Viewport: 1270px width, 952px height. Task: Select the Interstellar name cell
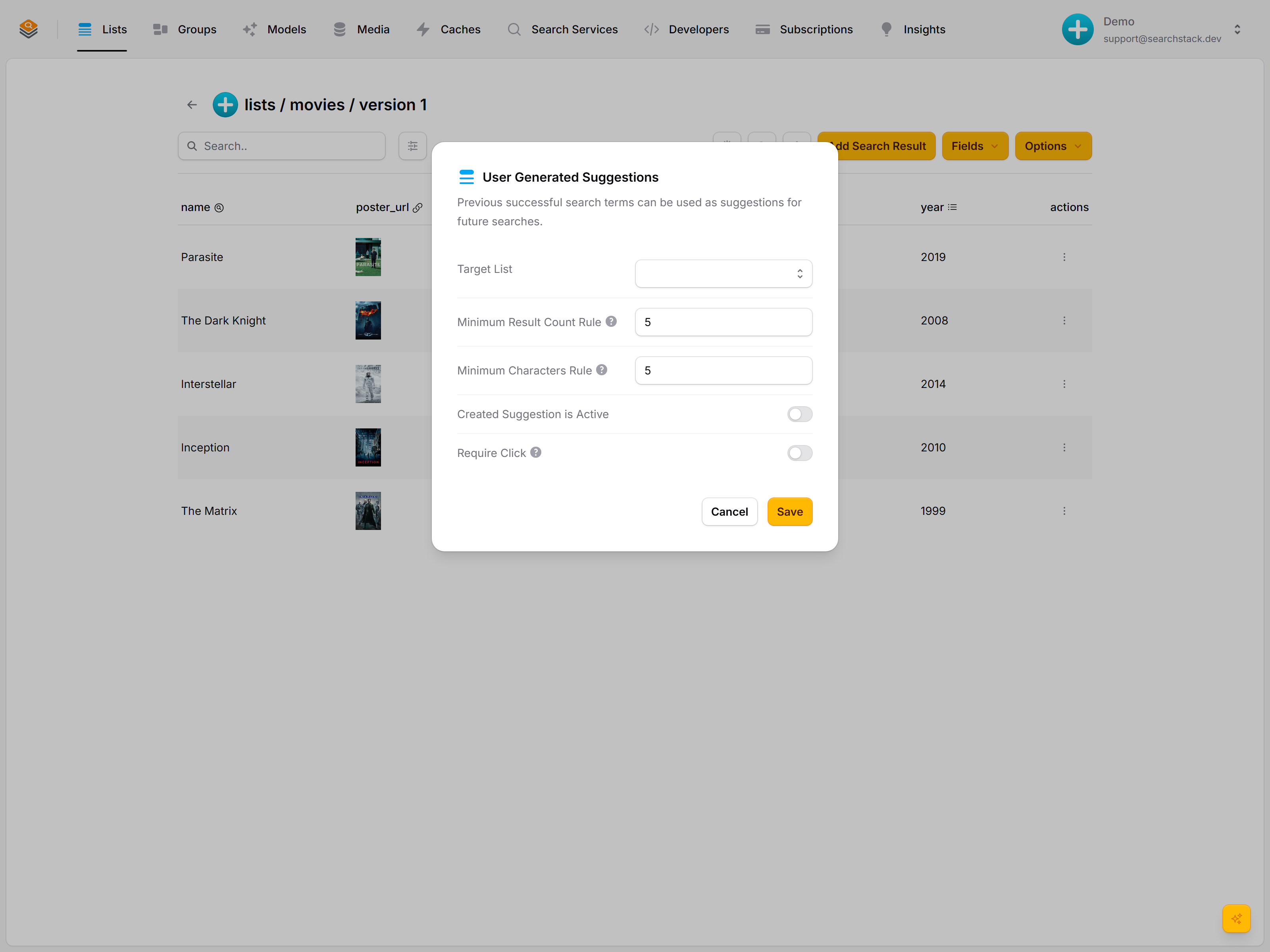click(x=208, y=384)
